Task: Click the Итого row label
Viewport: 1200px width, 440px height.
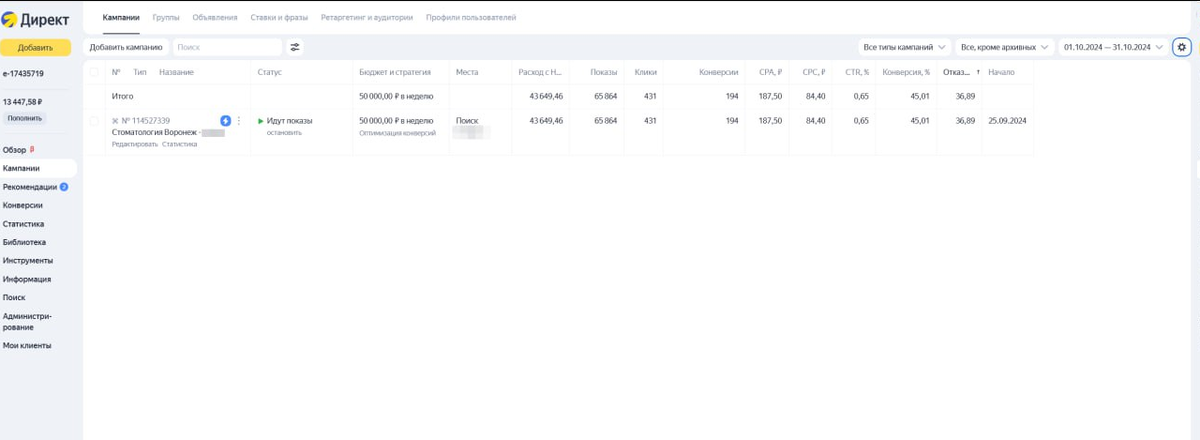Action: pyautogui.click(x=123, y=96)
